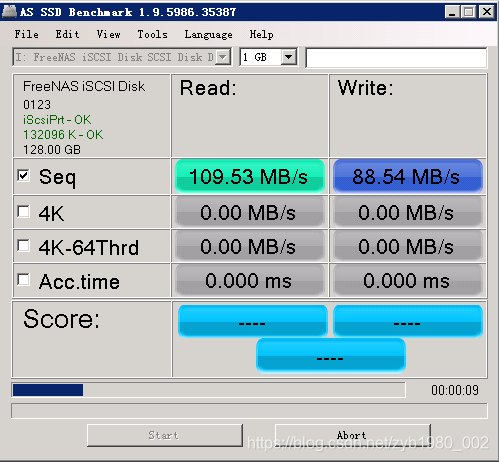
Task: Click the blue benchmark progress bar
Action: tap(209, 390)
